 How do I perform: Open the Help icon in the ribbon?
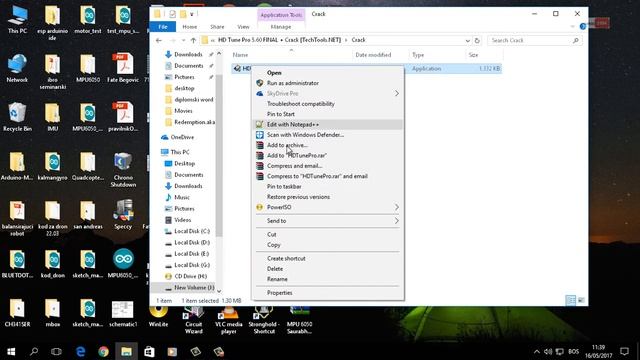[x=582, y=27]
